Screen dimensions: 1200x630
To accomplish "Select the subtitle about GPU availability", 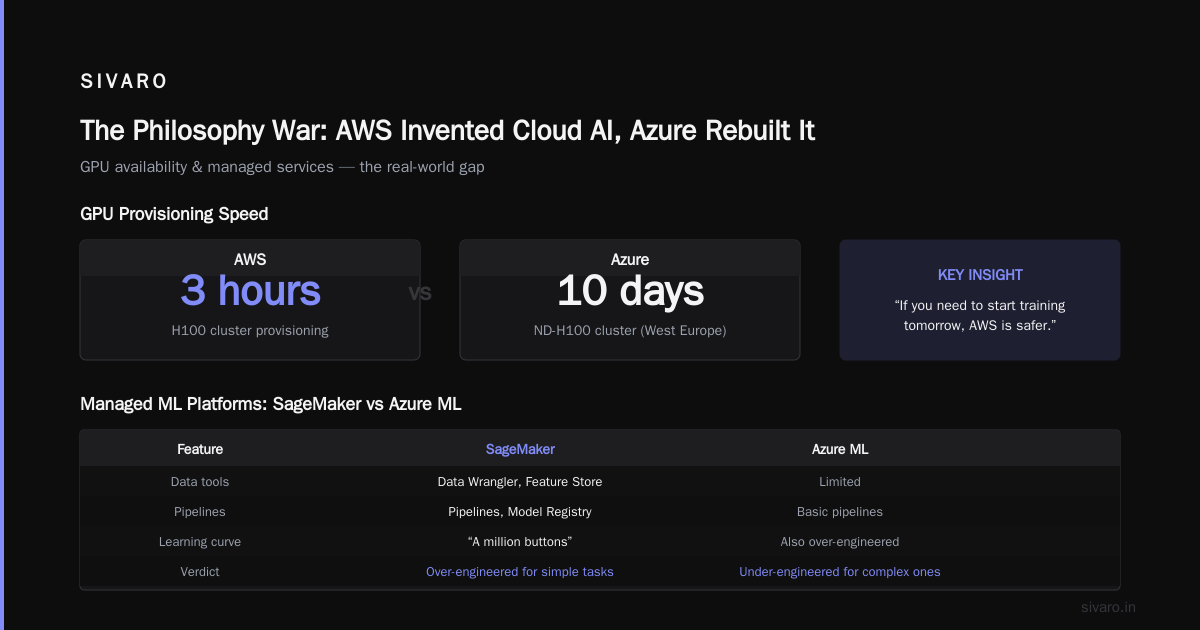I will pyautogui.click(x=282, y=167).
